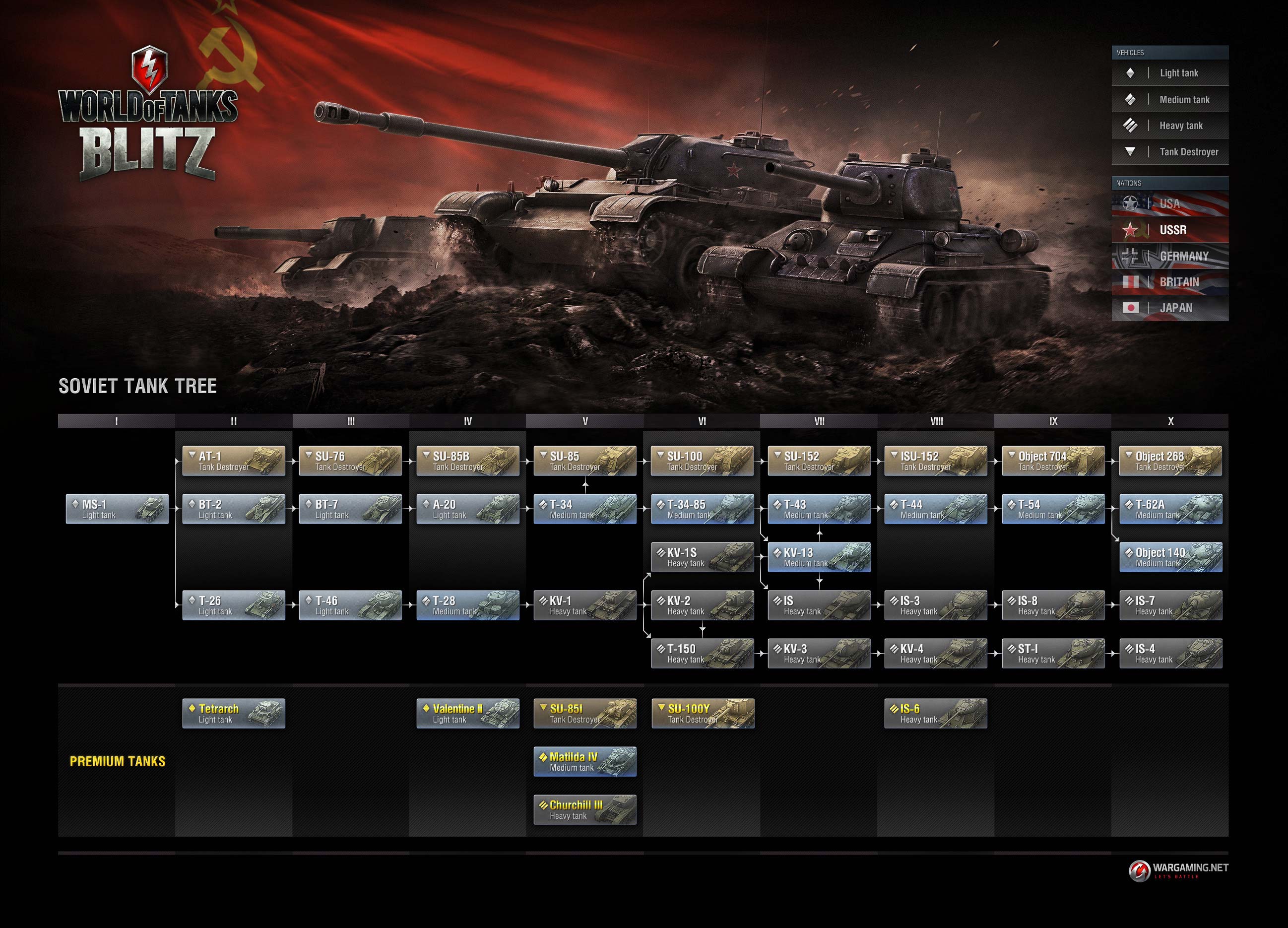This screenshot has width=1288, height=928.
Task: Select the SU-85 tank destroyer card
Action: 585,461
